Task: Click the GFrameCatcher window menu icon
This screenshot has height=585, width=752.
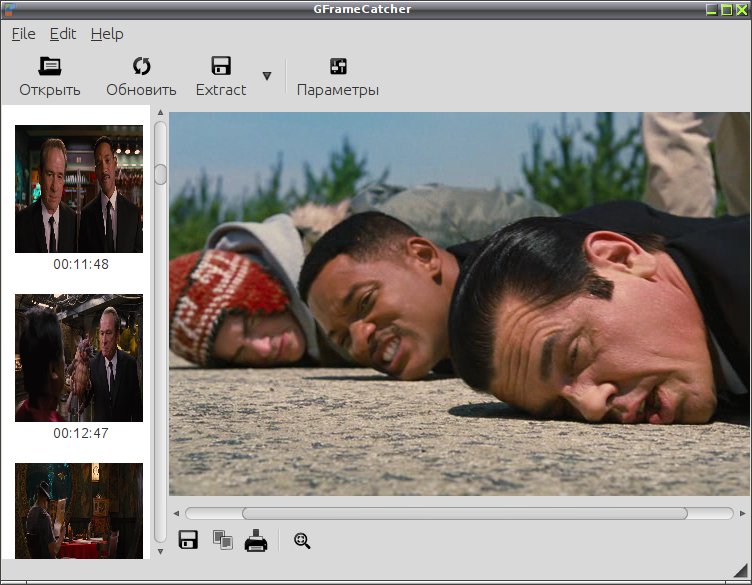Action: [x=9, y=9]
